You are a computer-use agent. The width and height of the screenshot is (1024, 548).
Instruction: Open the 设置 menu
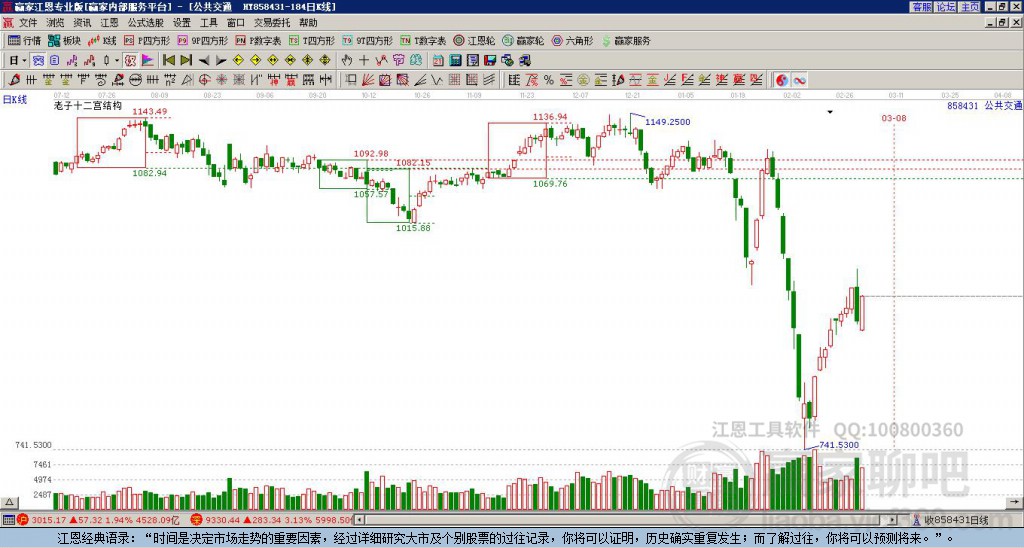tap(182, 23)
